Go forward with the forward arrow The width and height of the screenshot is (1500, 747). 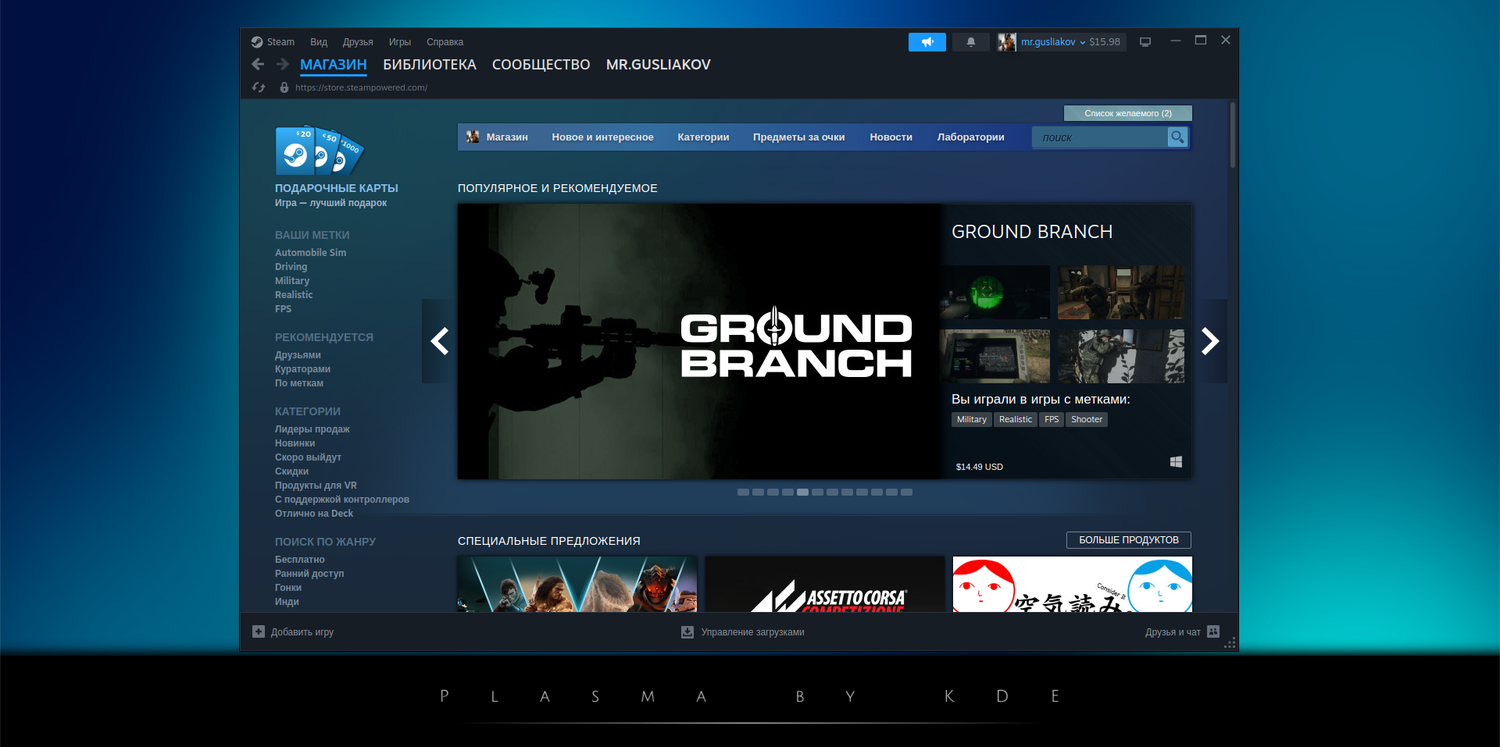(282, 65)
